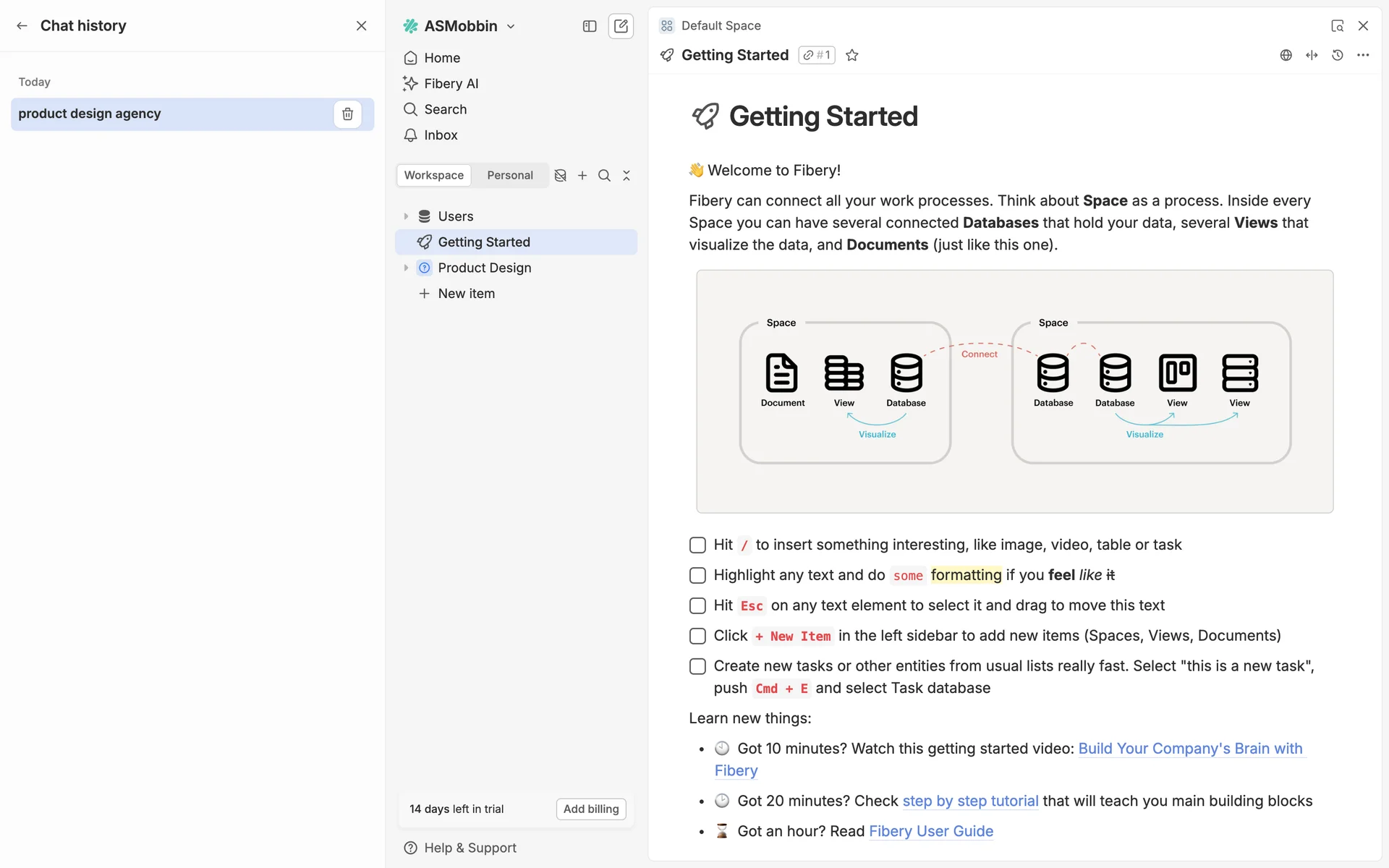Check the 'Hit / to insert' checkbox
This screenshot has width=1389, height=868.
pos(697,545)
